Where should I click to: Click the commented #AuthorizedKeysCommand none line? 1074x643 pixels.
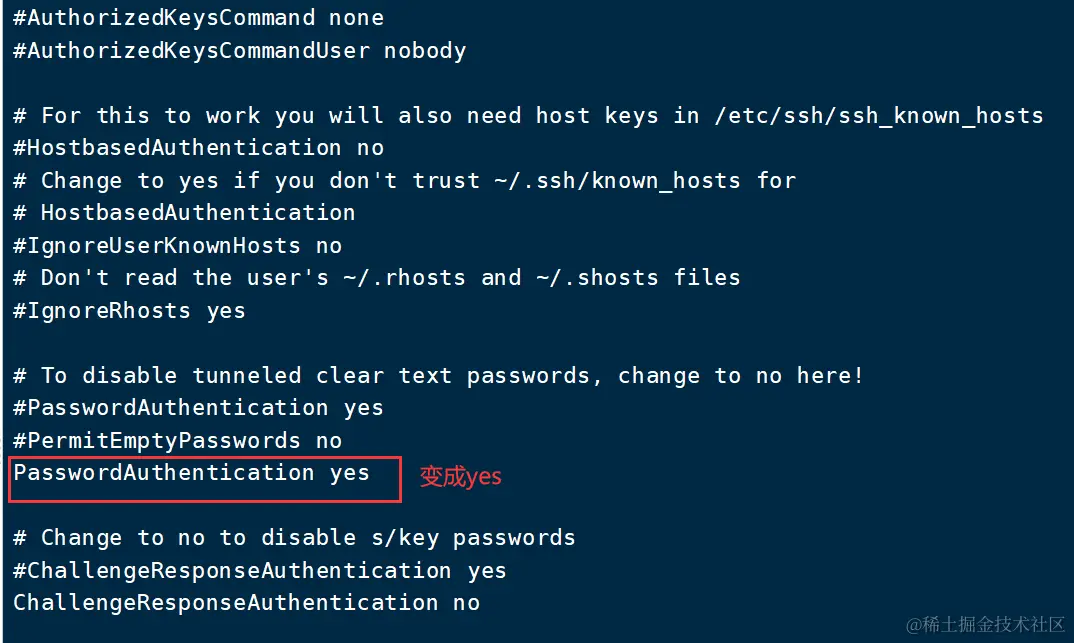[x=198, y=18]
